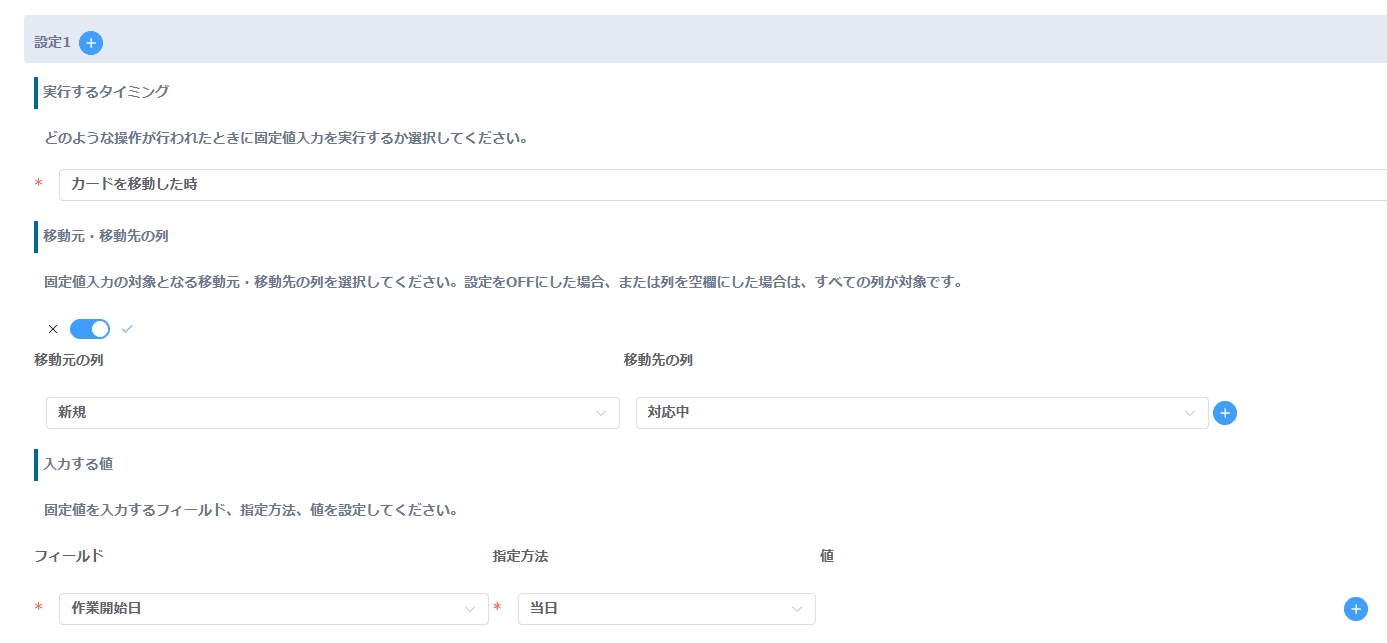This screenshot has height=643, width=1387.
Task: Click the どのような操作が行われたとき description text
Action: click(286, 138)
